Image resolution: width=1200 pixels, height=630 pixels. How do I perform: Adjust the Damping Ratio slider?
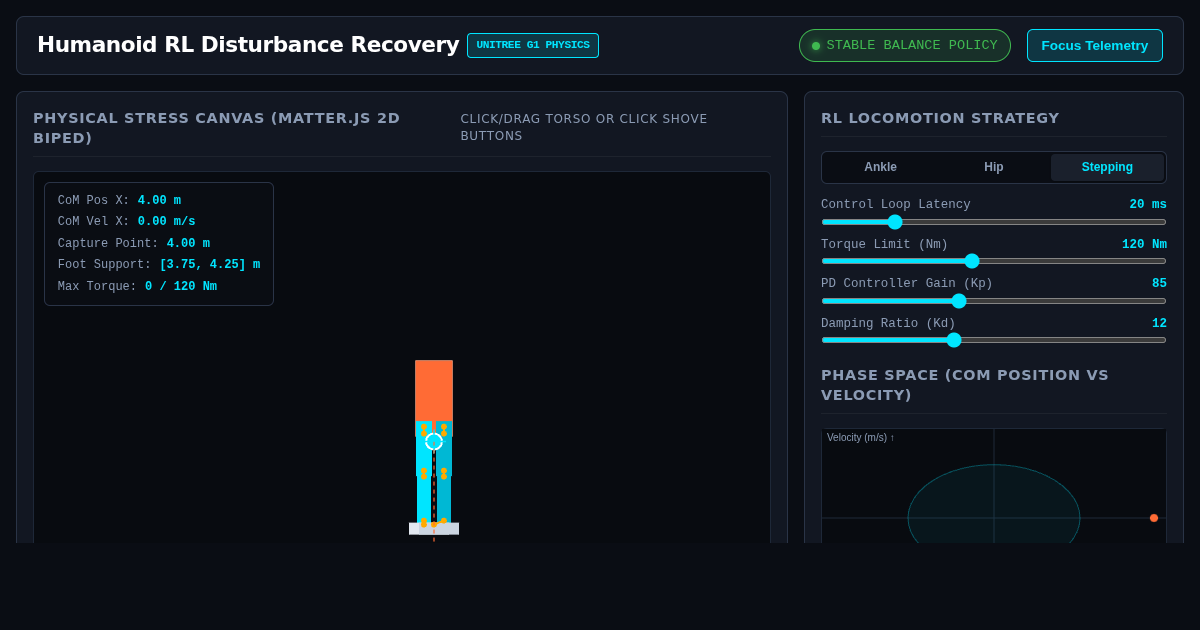[994, 340]
